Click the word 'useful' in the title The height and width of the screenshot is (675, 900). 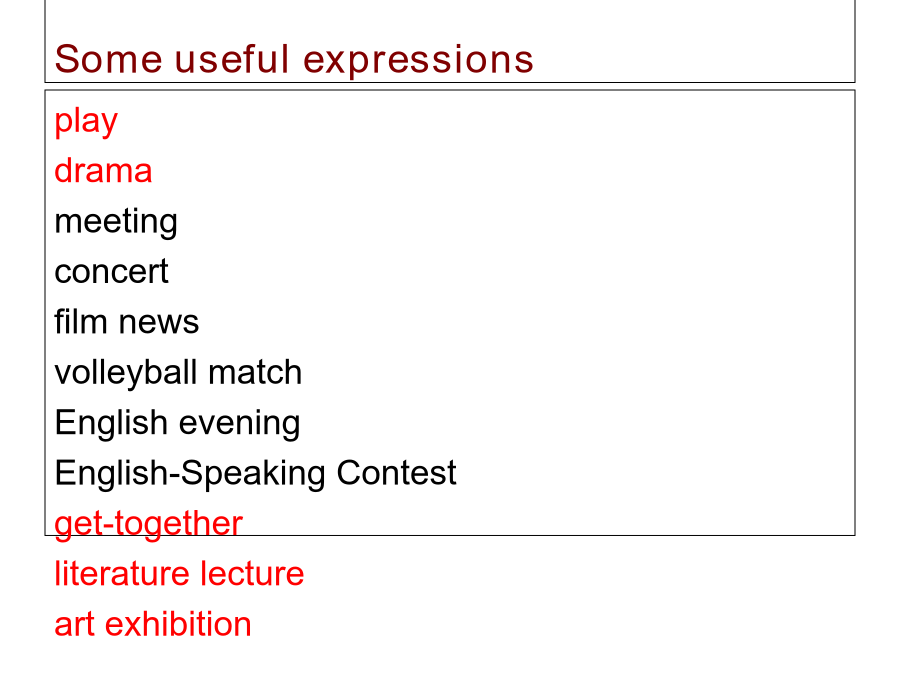[x=232, y=59]
